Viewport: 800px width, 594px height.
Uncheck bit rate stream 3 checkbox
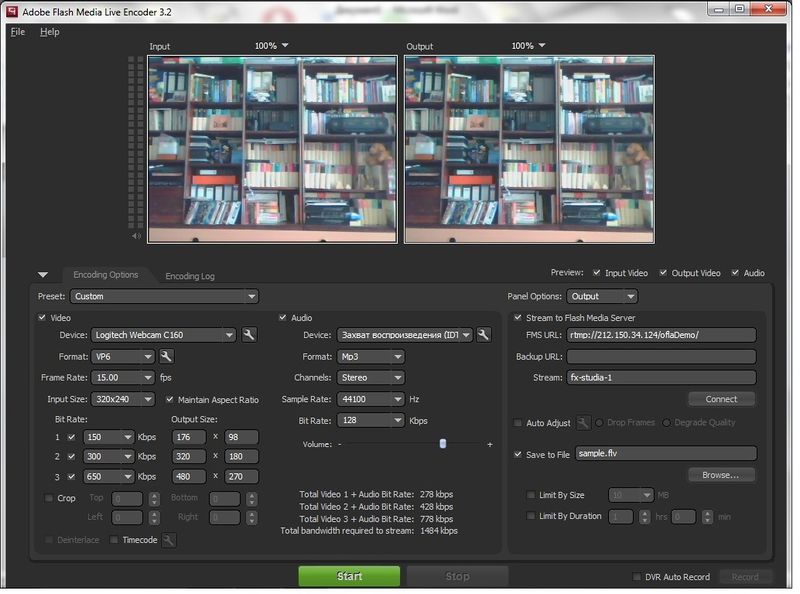coord(71,477)
